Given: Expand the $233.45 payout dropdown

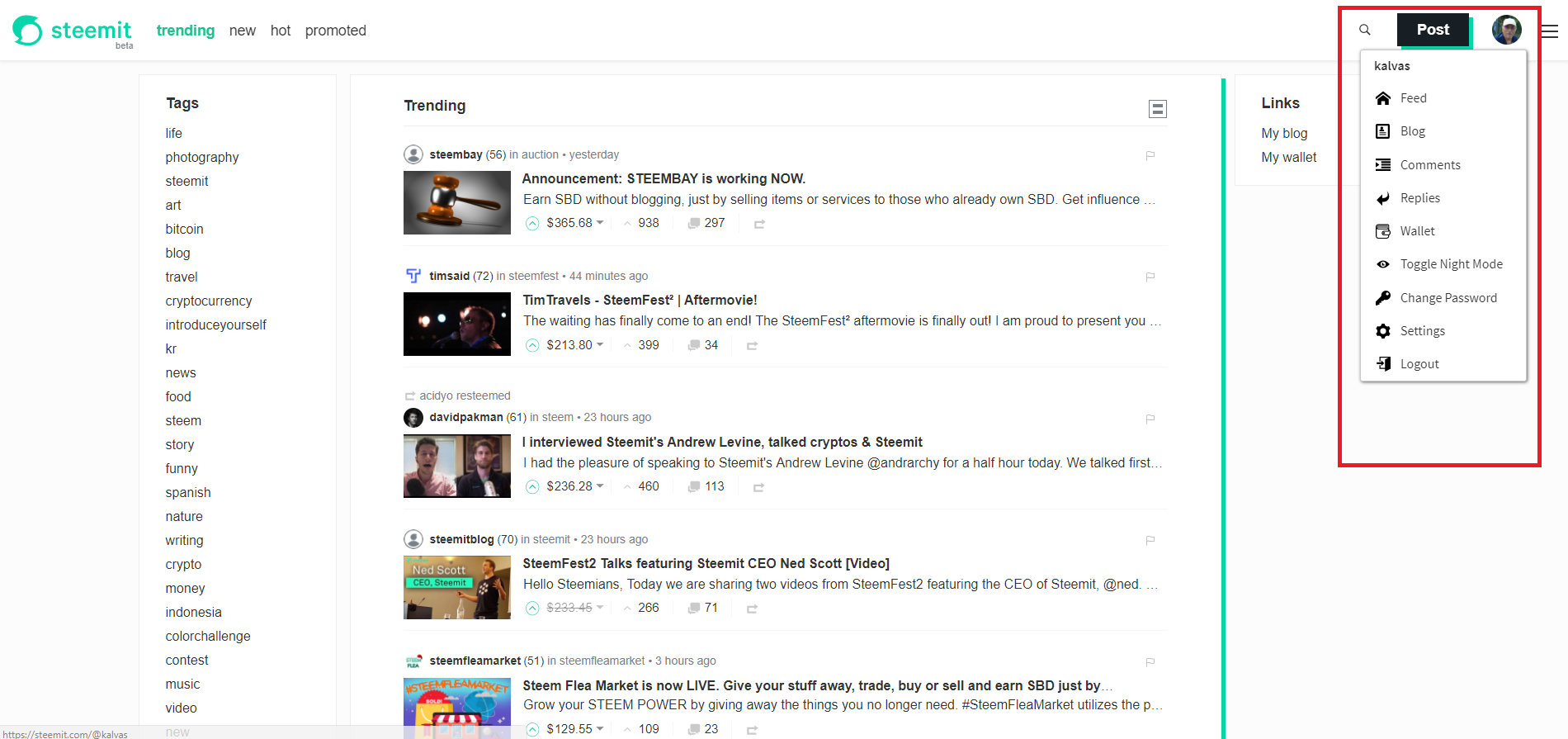Looking at the screenshot, I should tap(600, 608).
